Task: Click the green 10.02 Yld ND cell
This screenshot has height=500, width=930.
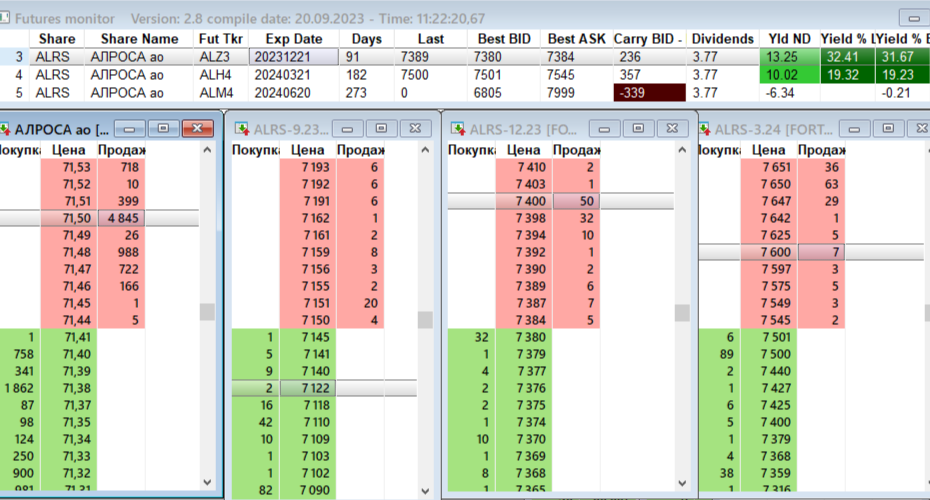Action: pos(789,75)
